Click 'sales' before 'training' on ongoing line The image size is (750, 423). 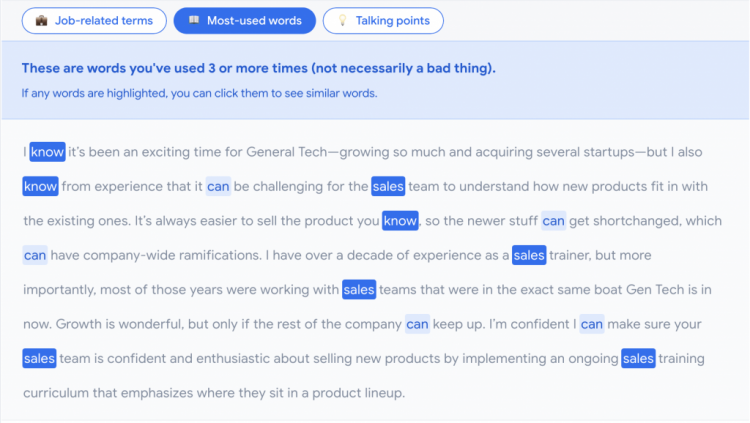[638, 359]
